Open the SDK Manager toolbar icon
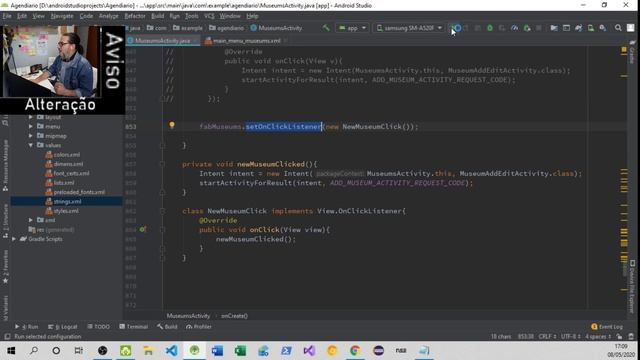Viewport: 640px width, 360px height. [x=603, y=28]
